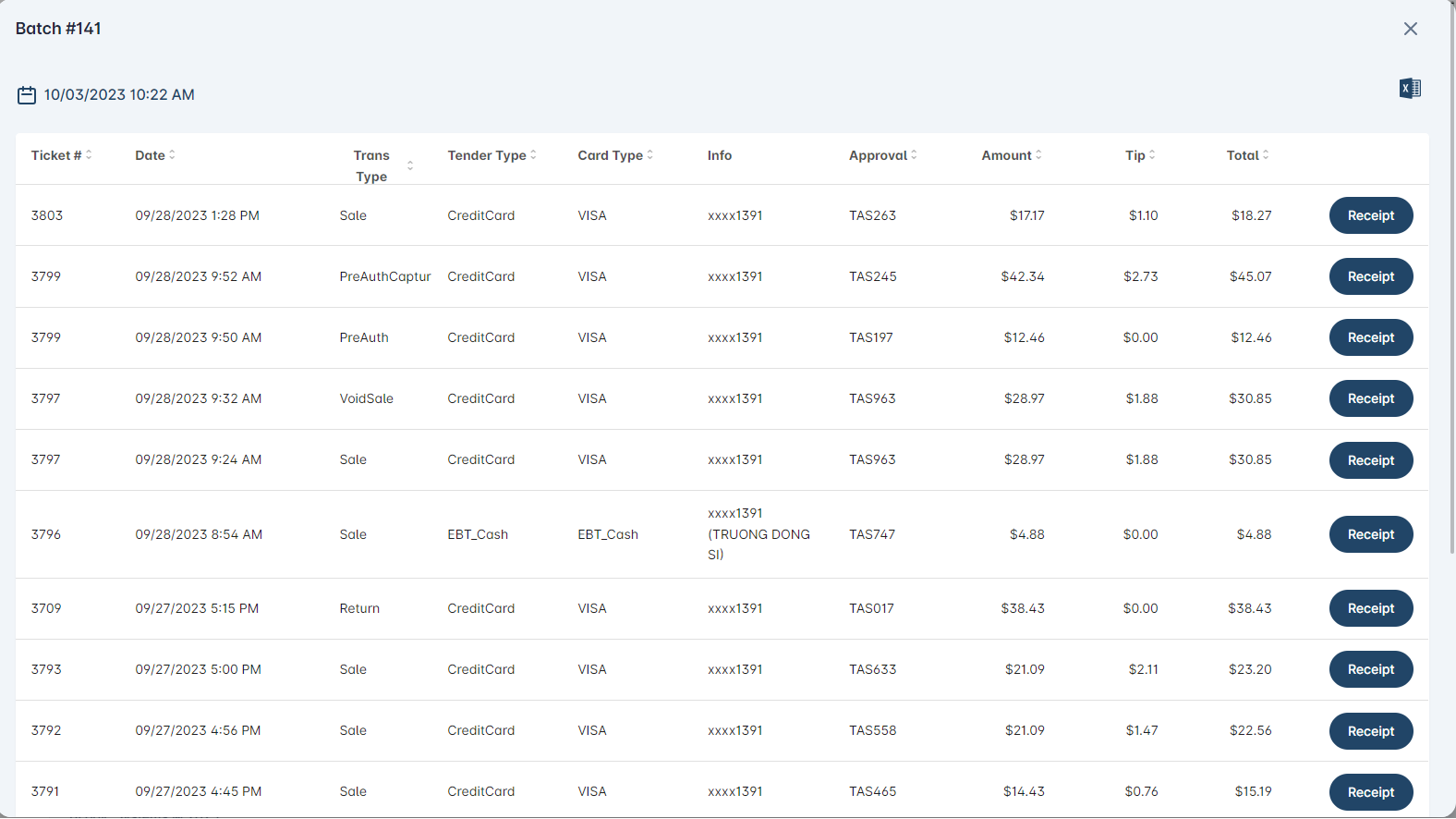The image size is (1456, 819).
Task: Show Receipt for EBT_Cash ticket 3796
Action: (x=1370, y=534)
